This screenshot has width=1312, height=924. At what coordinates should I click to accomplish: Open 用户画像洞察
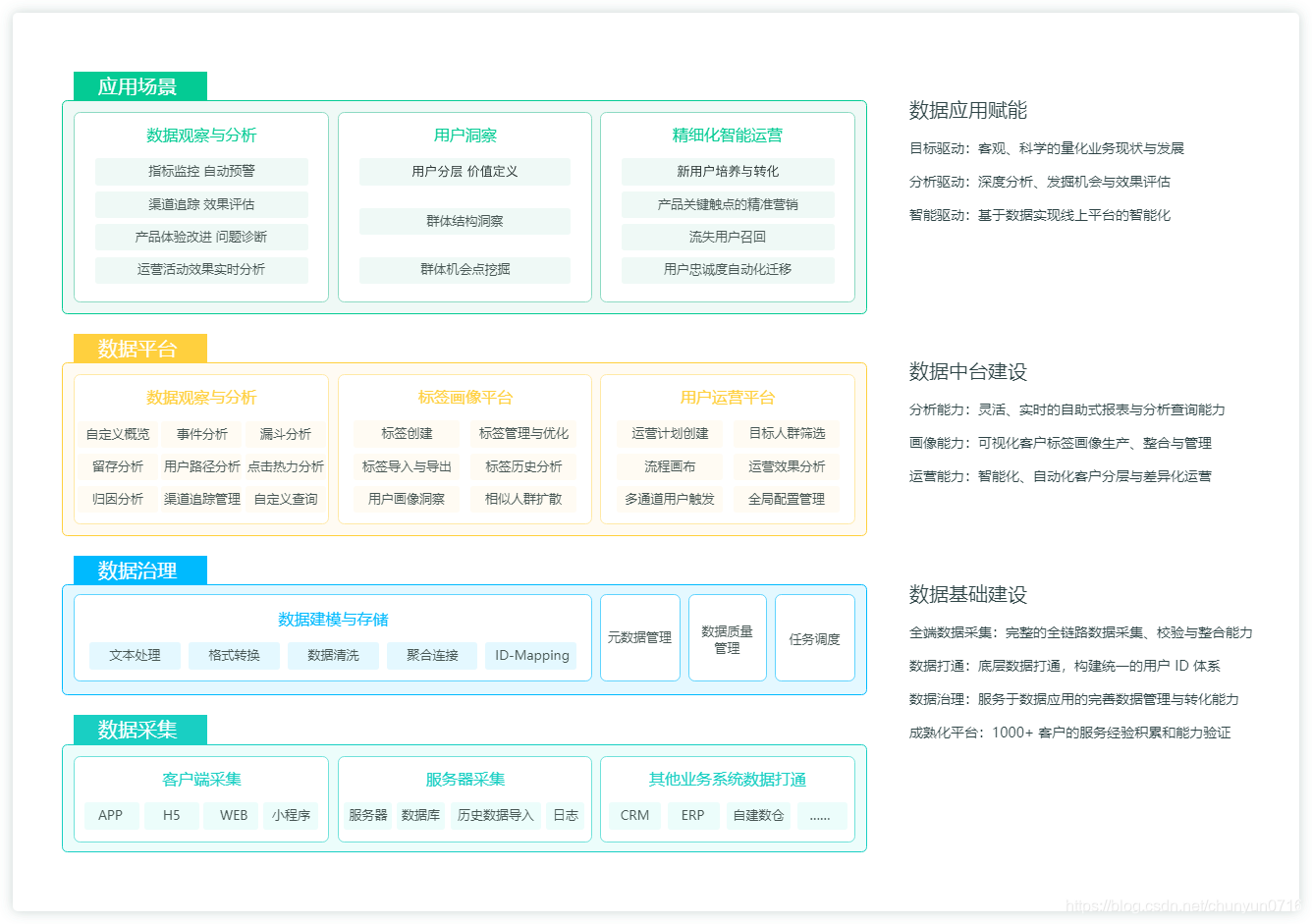click(x=405, y=499)
